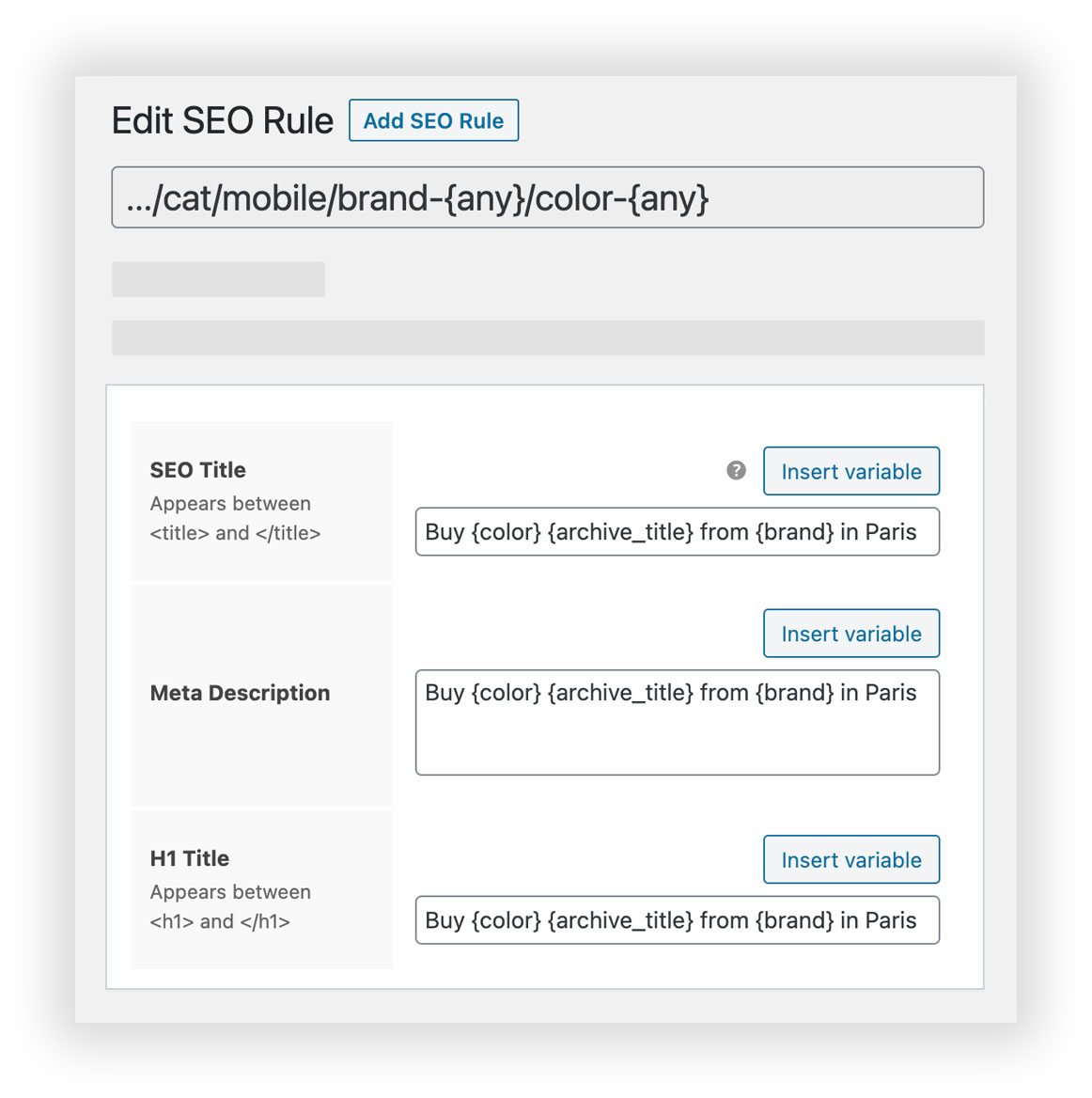Image resolution: width=1092 pixels, height=1098 pixels.
Task: Click the URL pattern field showing /cat/mobile/brand-{any}/color-{any}
Action: (548, 197)
